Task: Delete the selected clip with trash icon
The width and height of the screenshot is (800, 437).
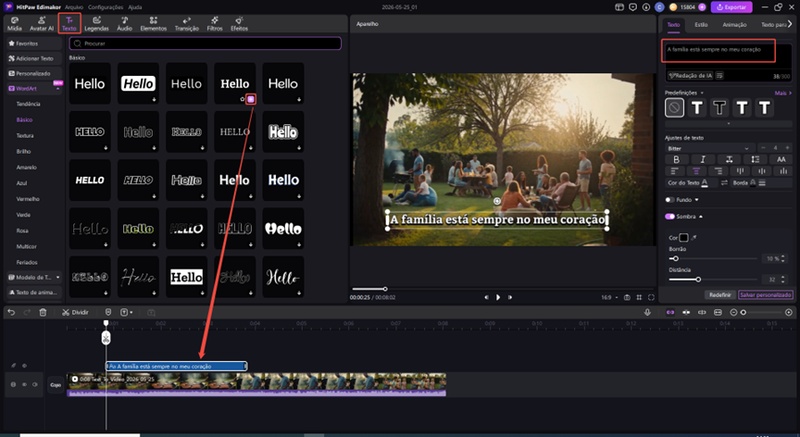Action: pos(43,312)
